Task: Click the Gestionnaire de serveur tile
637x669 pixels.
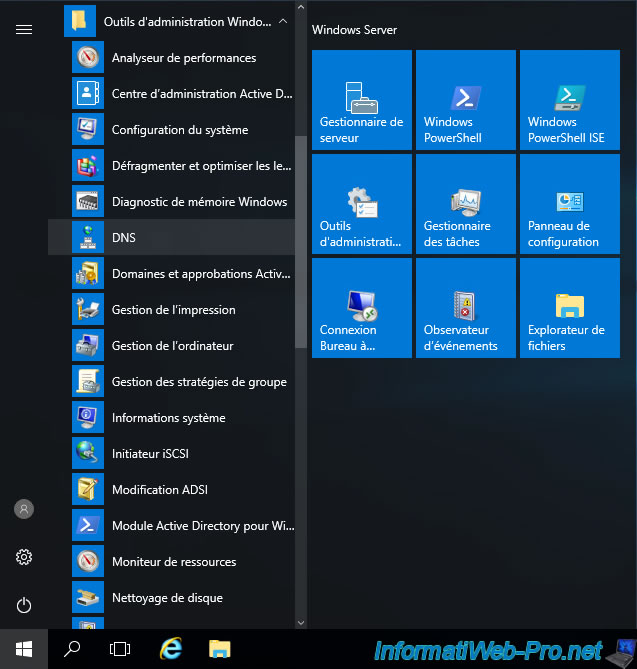Action: (362, 100)
